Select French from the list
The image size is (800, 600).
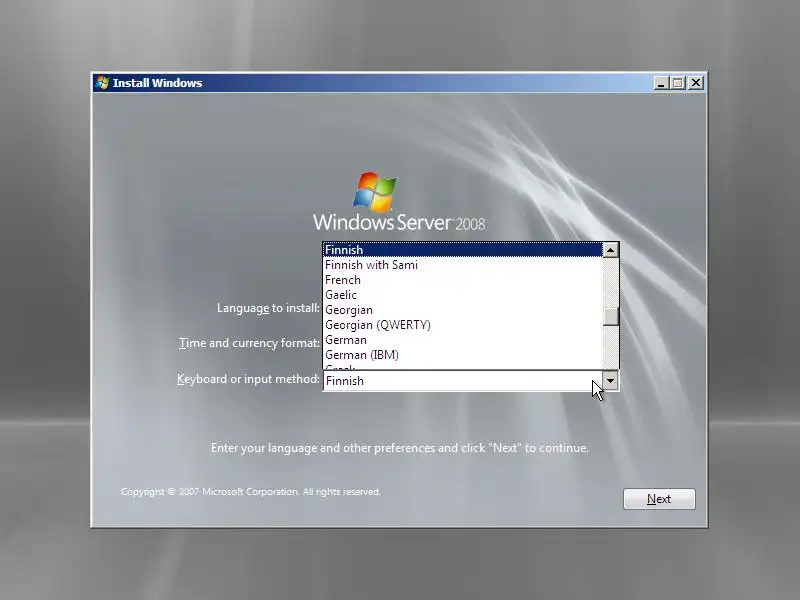(x=462, y=280)
